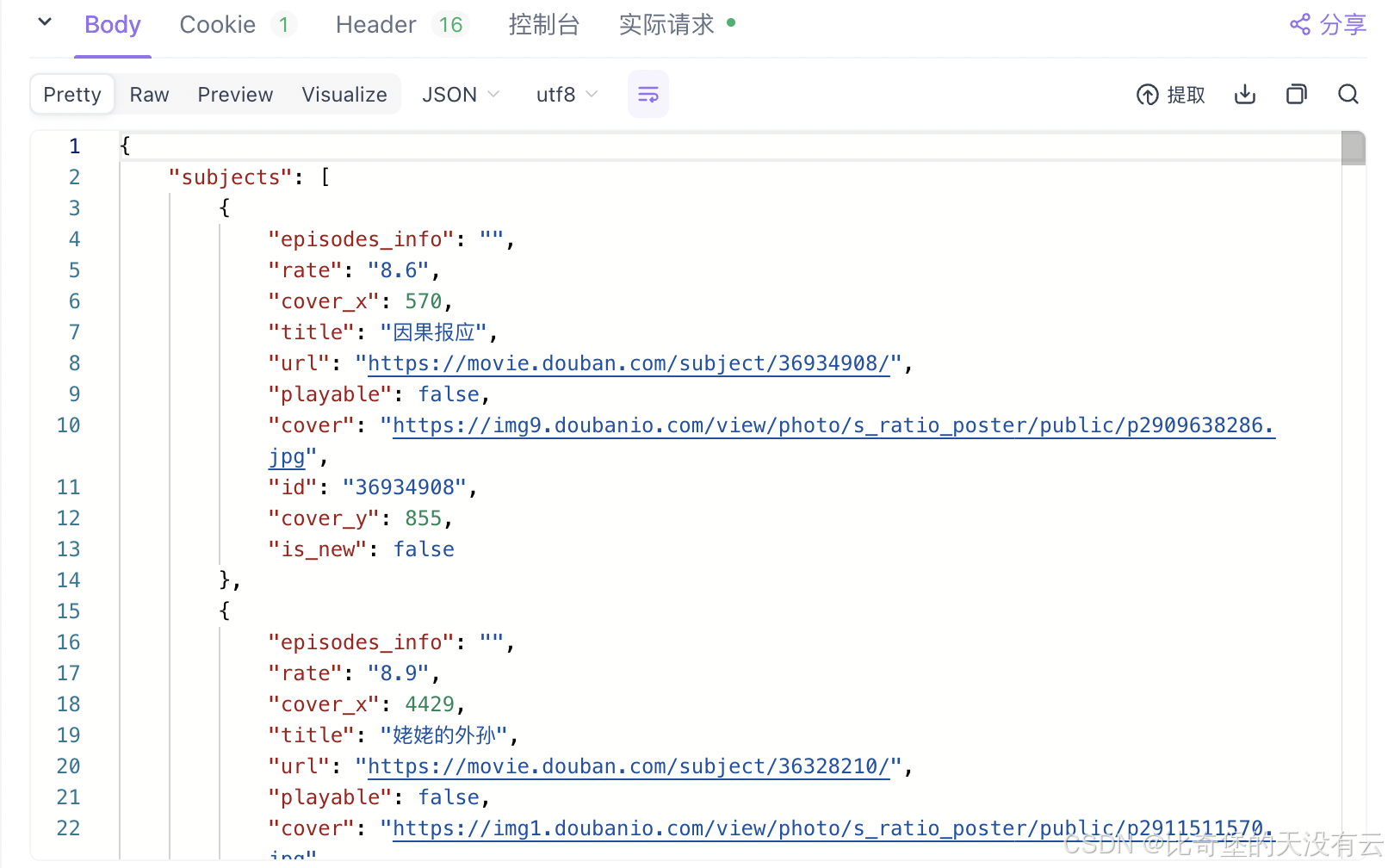
Task: Click the is_new false value
Action: [424, 549]
